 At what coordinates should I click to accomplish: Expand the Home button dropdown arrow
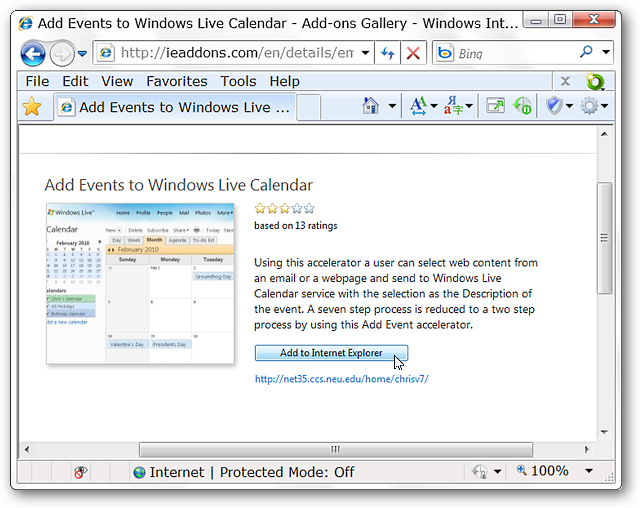(392, 106)
